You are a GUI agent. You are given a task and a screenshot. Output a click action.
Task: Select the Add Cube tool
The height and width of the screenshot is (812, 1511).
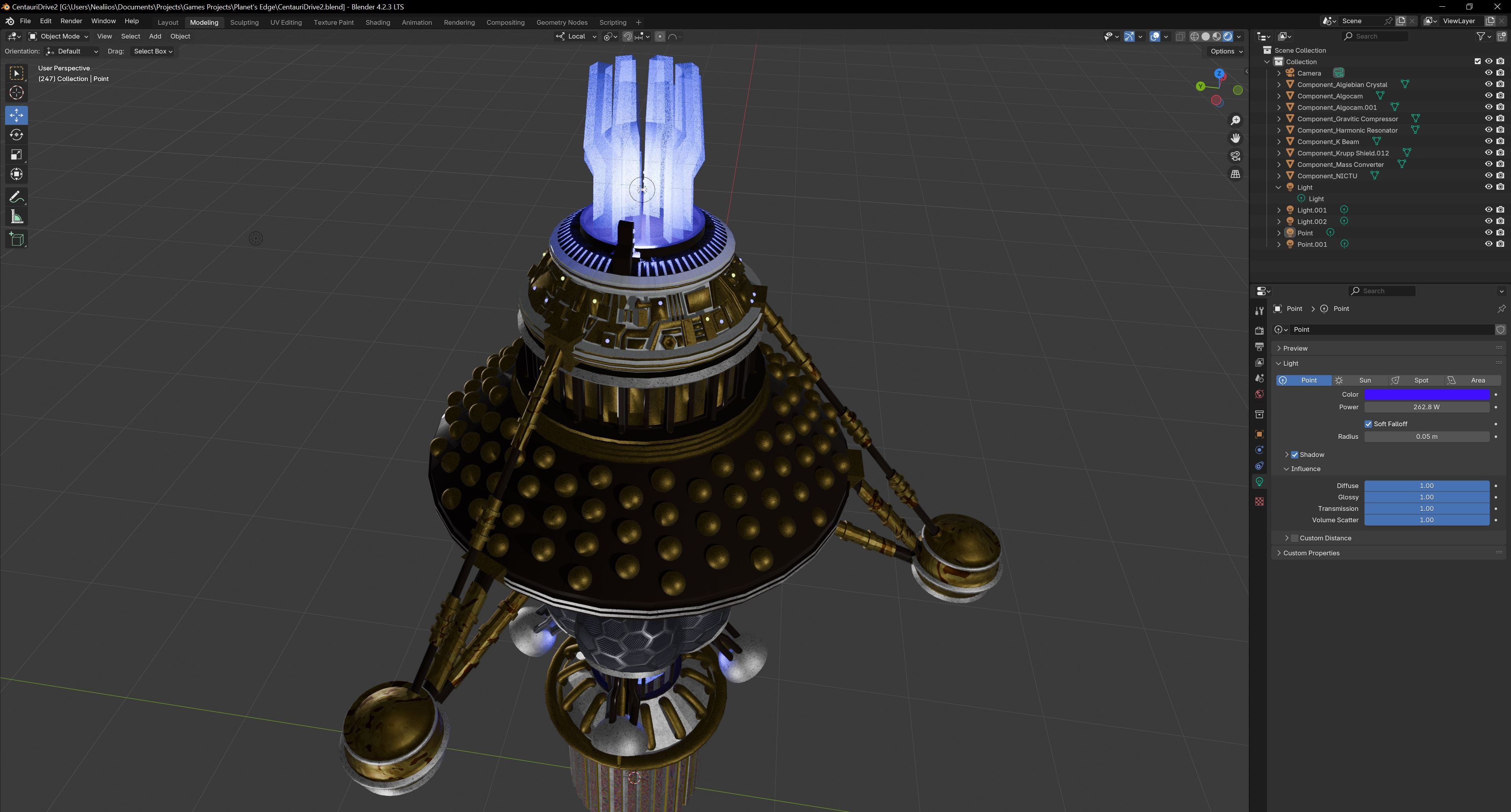(17, 239)
